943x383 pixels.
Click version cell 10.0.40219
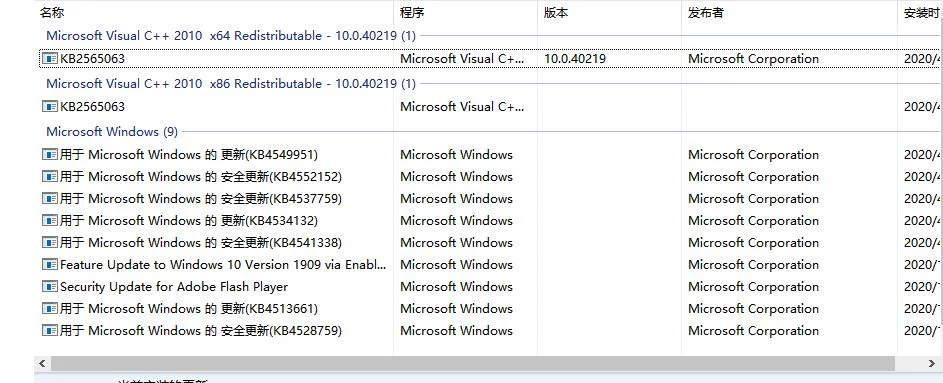[575, 58]
